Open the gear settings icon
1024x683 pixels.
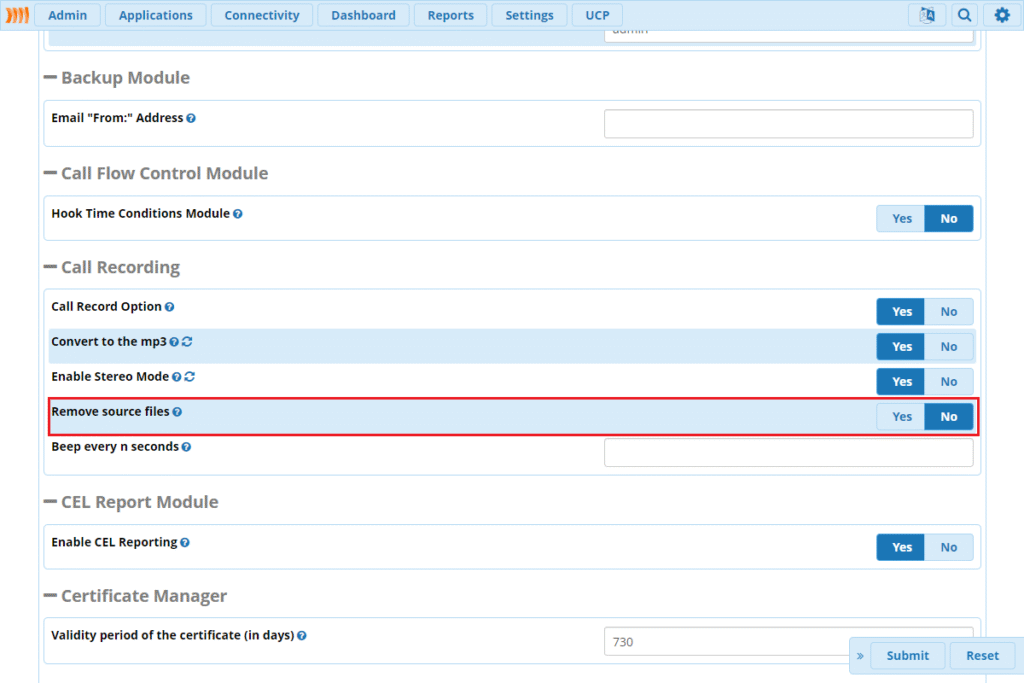click(x=1002, y=15)
